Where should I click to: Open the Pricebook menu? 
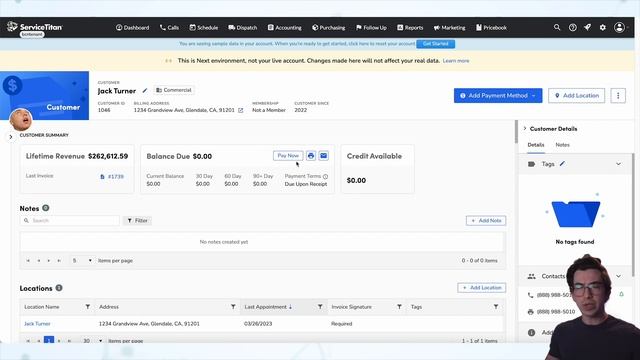(491, 27)
